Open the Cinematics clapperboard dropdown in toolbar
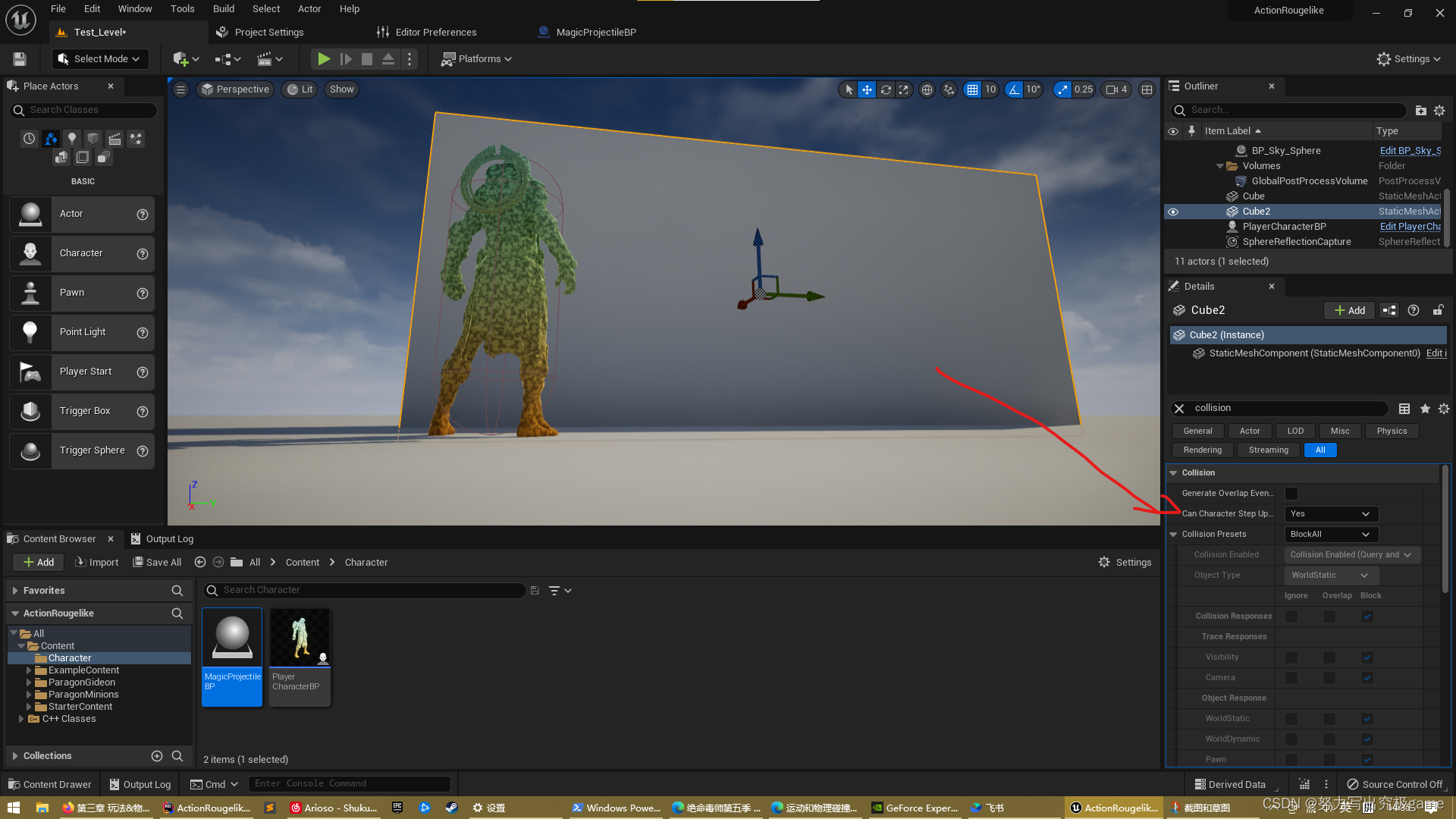 coord(270,59)
